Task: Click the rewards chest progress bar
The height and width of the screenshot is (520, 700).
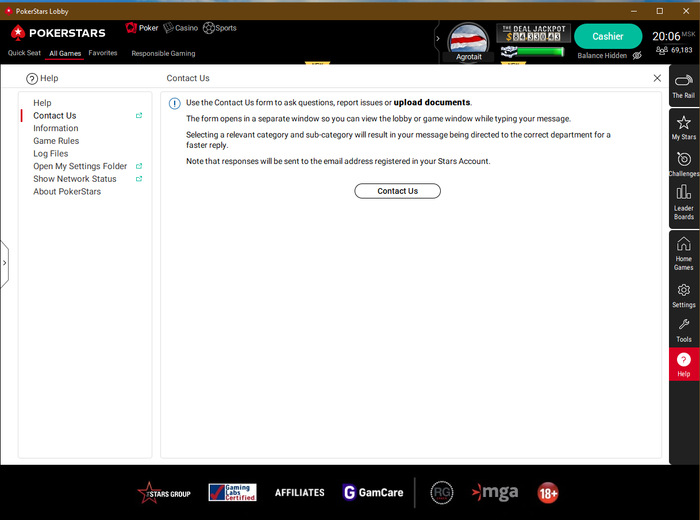Action: pos(532,52)
